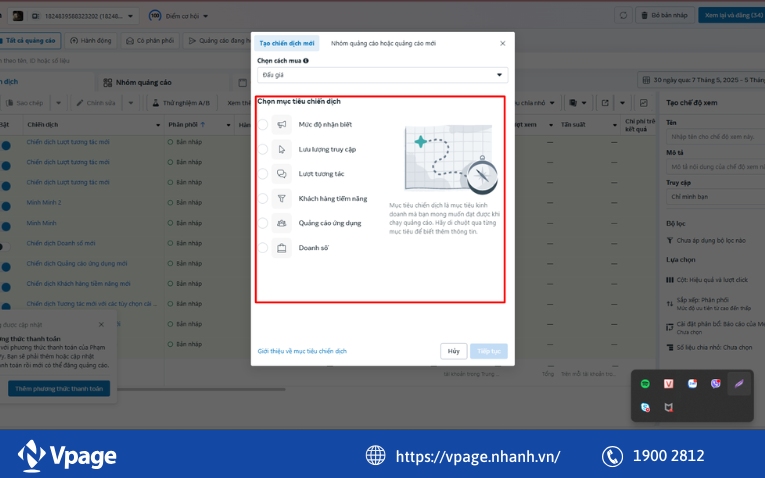Click the blue Zalo icon in system tray
The width and height of the screenshot is (765, 478).
pos(692,384)
